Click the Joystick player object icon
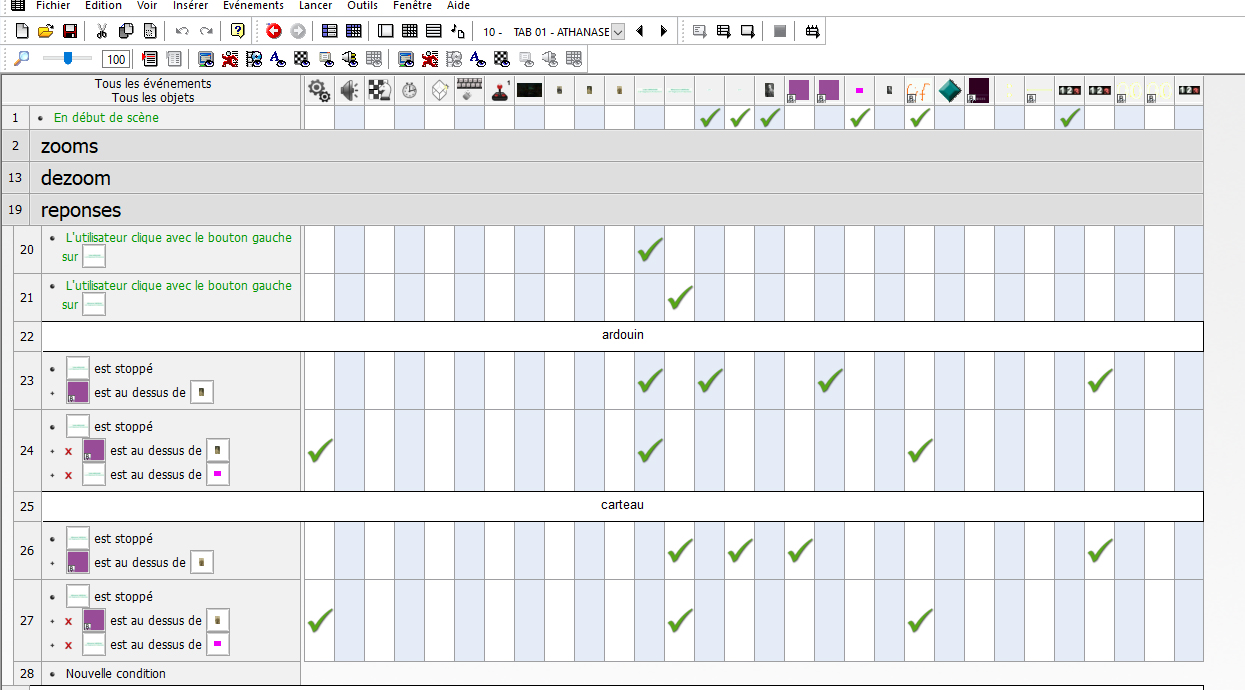This screenshot has height=690, width=1245. [x=499, y=91]
